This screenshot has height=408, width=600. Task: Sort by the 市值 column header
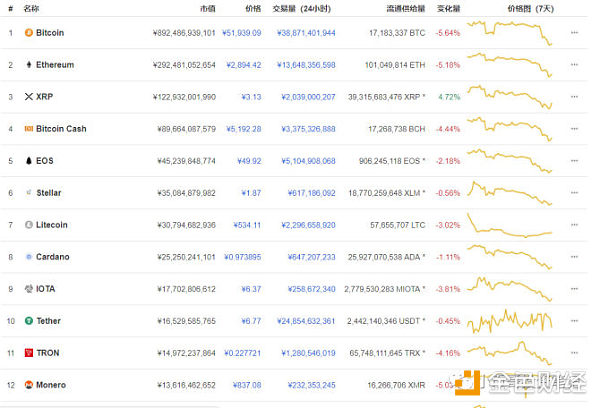[x=208, y=8]
